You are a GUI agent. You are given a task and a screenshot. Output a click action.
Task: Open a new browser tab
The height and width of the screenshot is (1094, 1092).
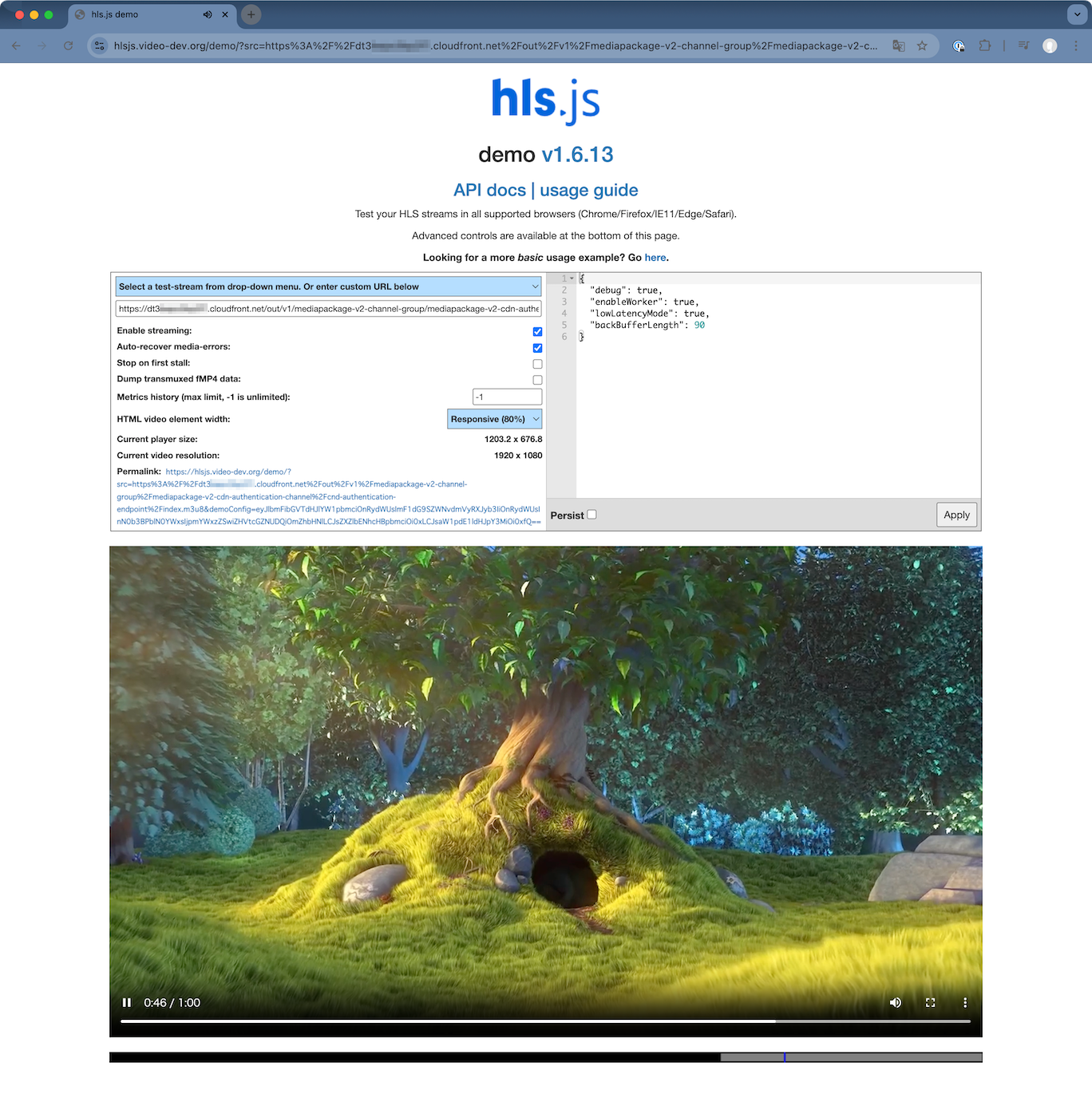click(251, 14)
